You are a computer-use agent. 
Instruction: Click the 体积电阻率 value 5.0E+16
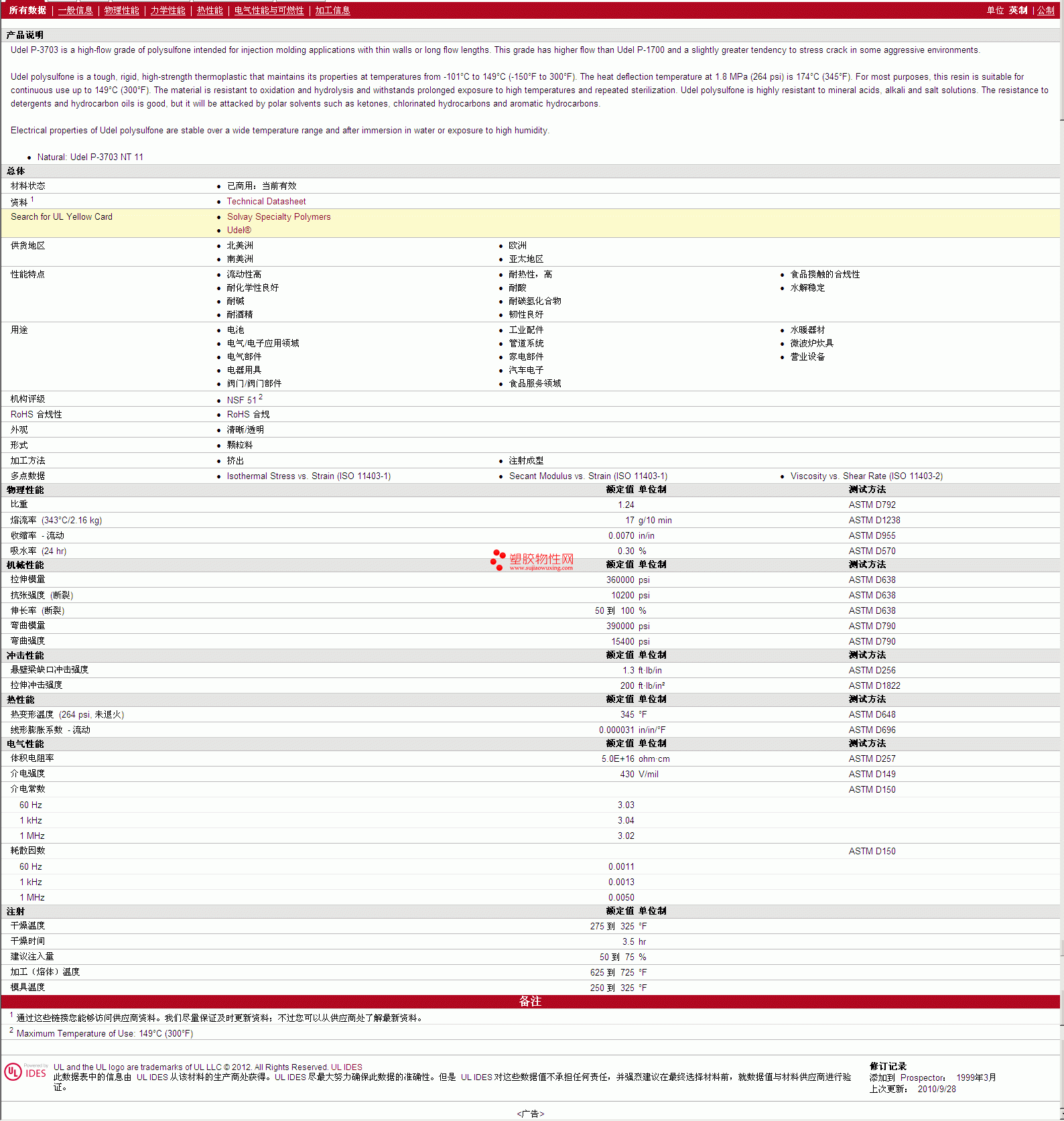pos(618,759)
